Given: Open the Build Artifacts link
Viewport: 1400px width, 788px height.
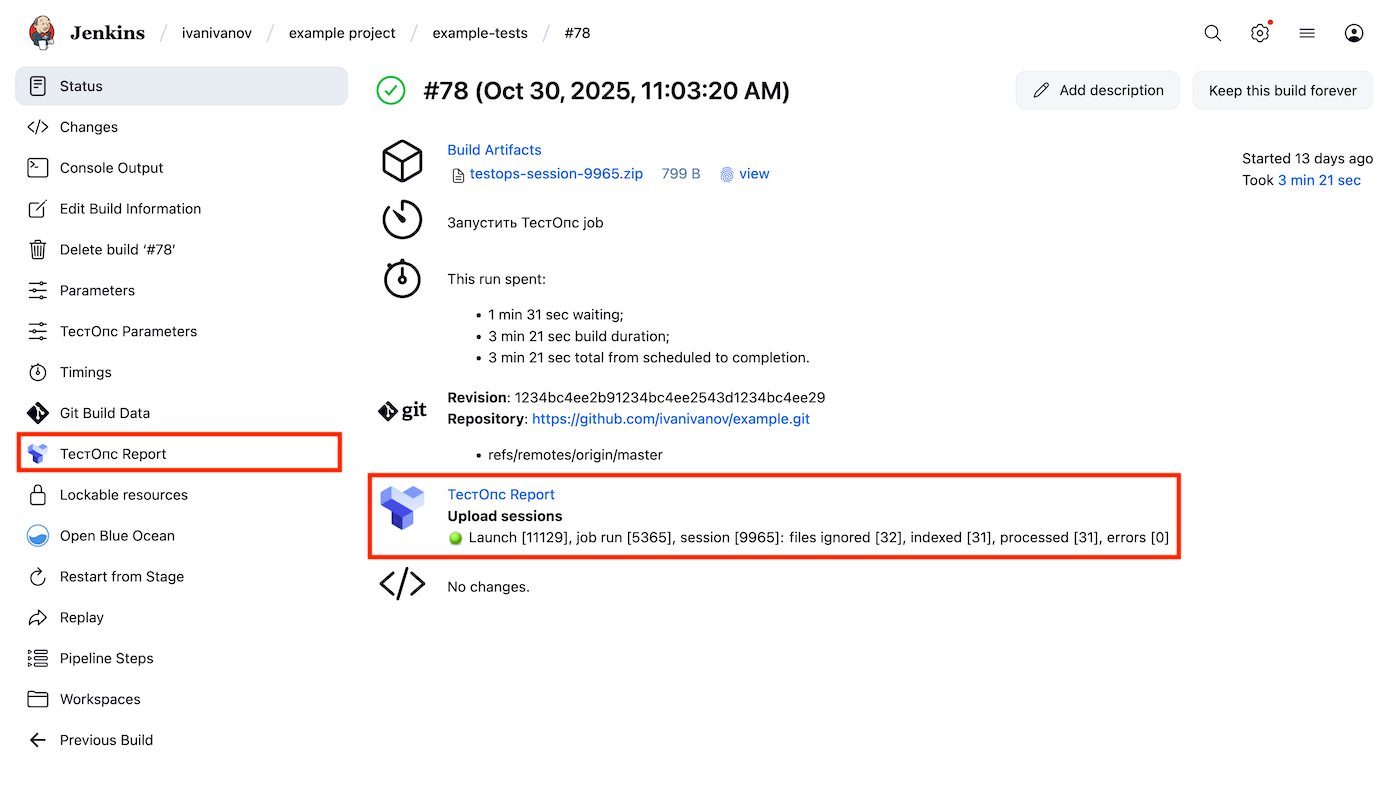Looking at the screenshot, I should 494,150.
